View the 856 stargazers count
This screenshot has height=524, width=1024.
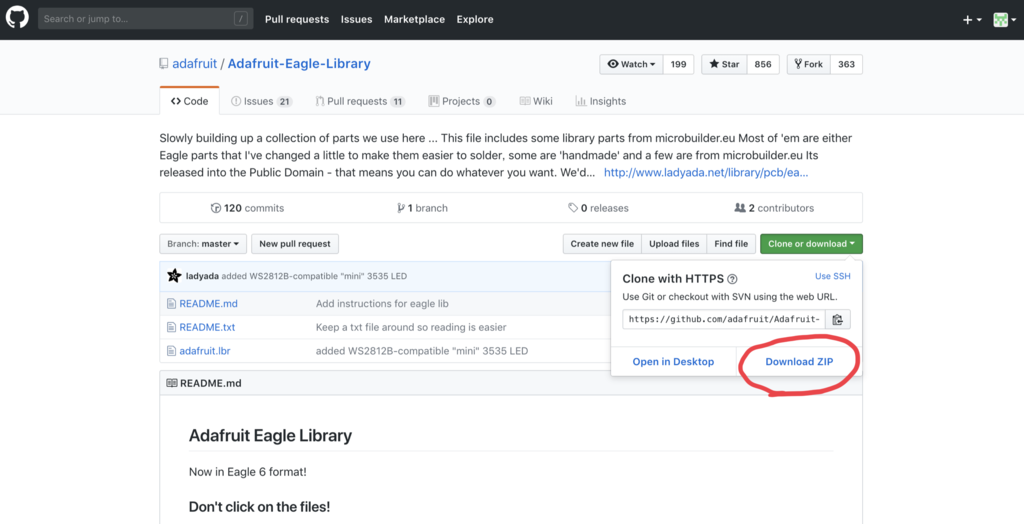(x=763, y=64)
